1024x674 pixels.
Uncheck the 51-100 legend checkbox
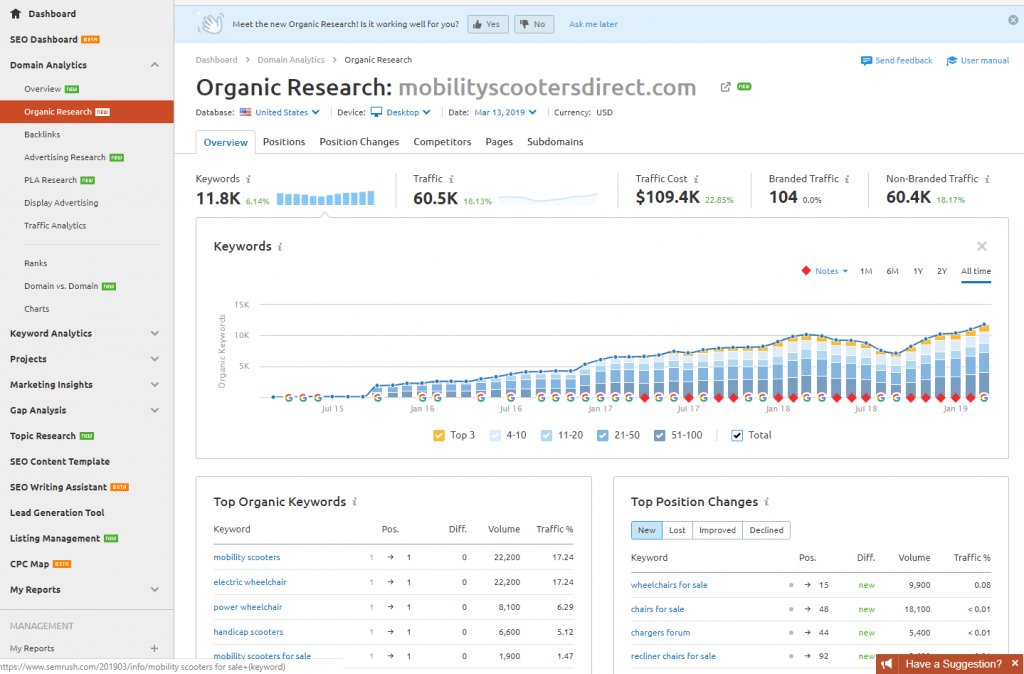(659, 435)
